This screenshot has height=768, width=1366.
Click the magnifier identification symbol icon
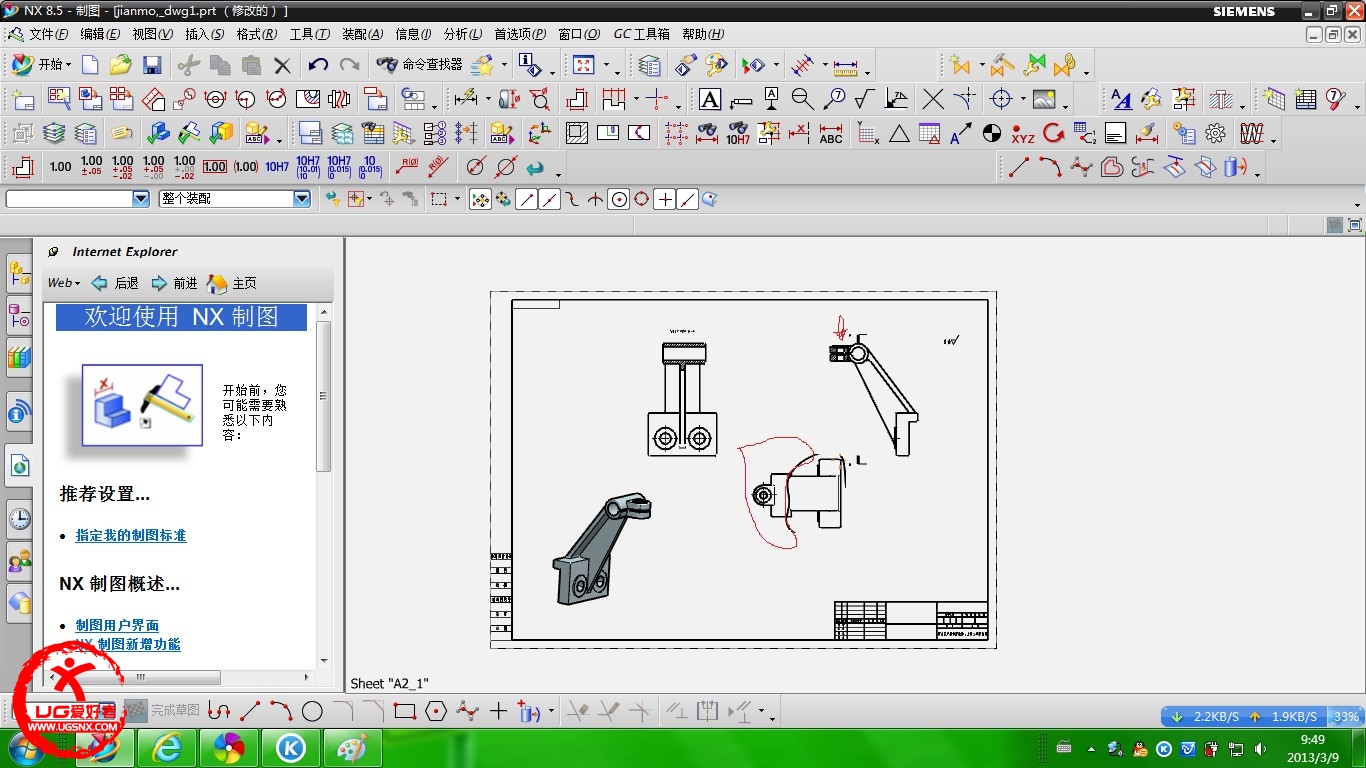(x=801, y=99)
